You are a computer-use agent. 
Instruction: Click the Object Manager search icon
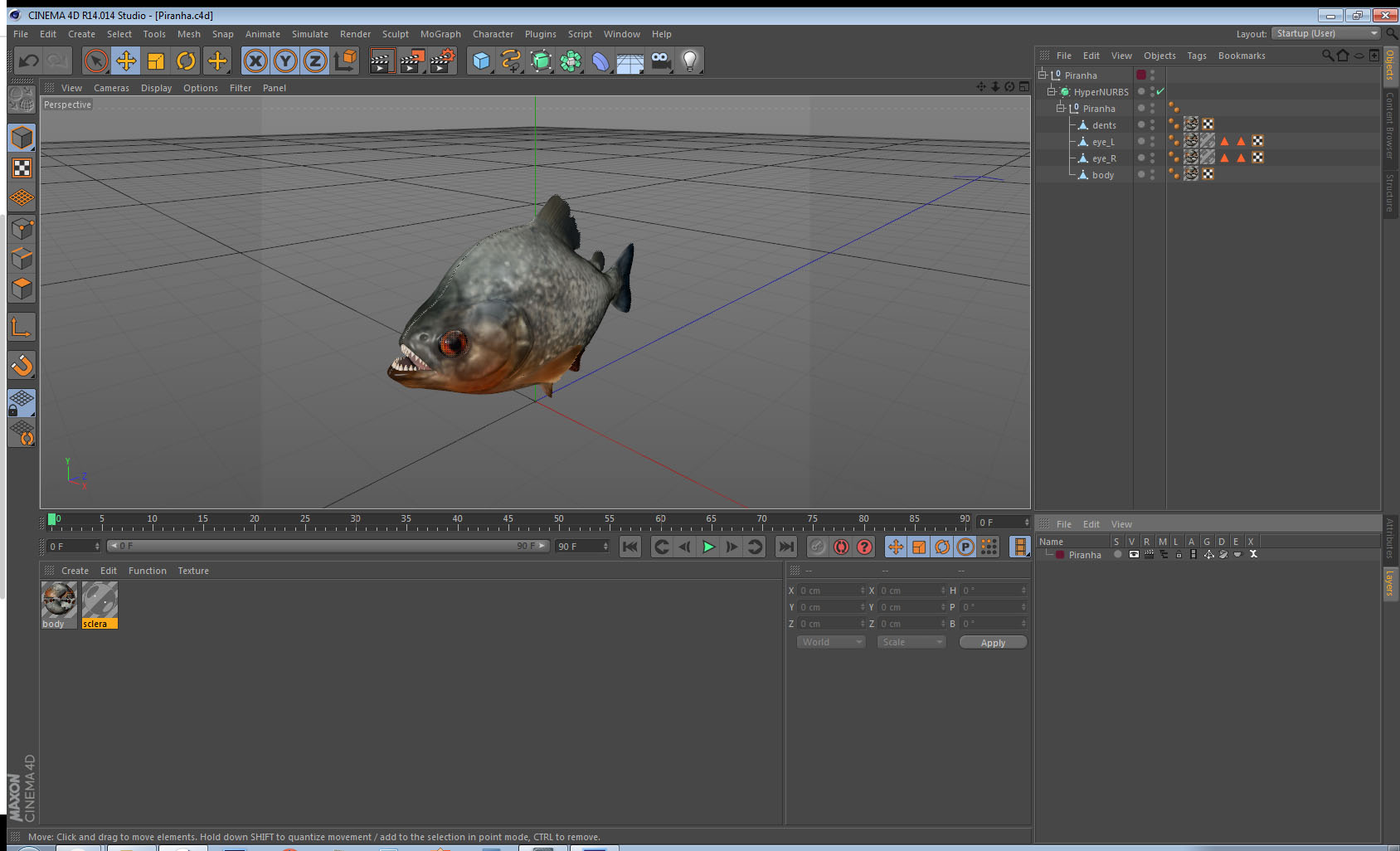point(1327,56)
